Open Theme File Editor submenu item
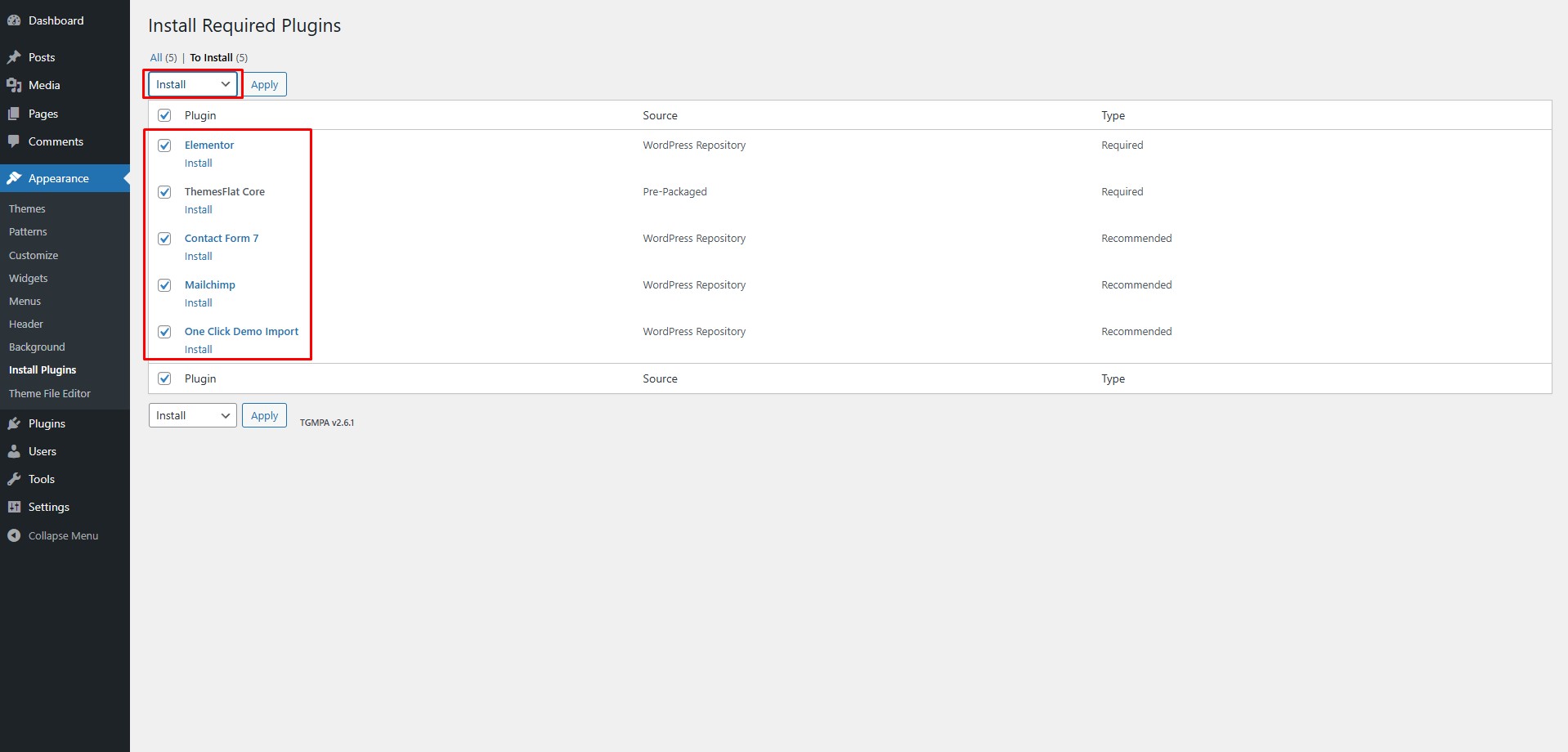Screen dimensions: 1568x752 [x=50, y=393]
